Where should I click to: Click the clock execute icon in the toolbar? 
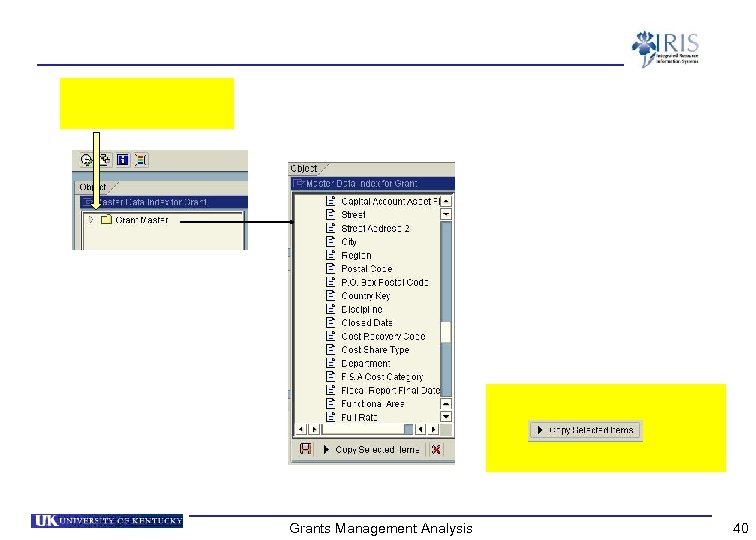[x=86, y=160]
